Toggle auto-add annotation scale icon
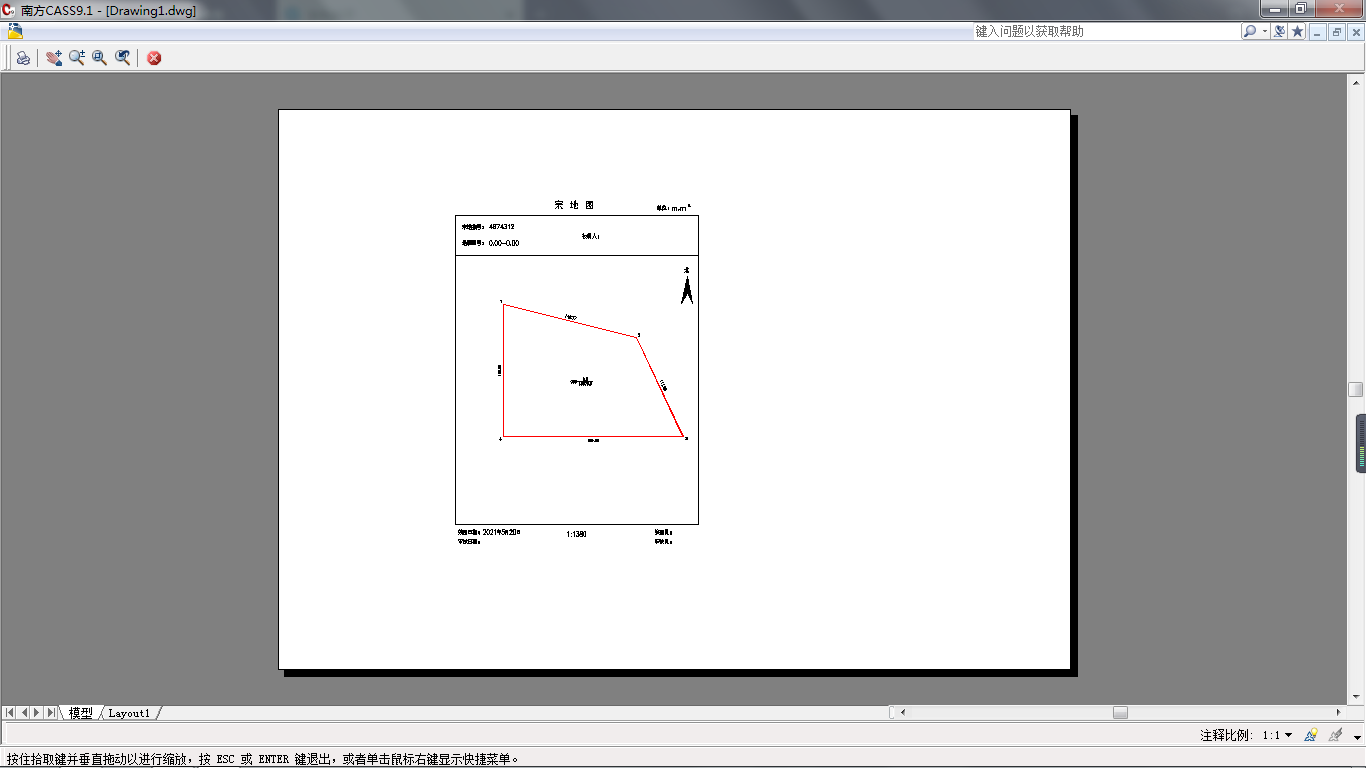Screen dimensions: 1366x768 pyautogui.click(x=1335, y=735)
